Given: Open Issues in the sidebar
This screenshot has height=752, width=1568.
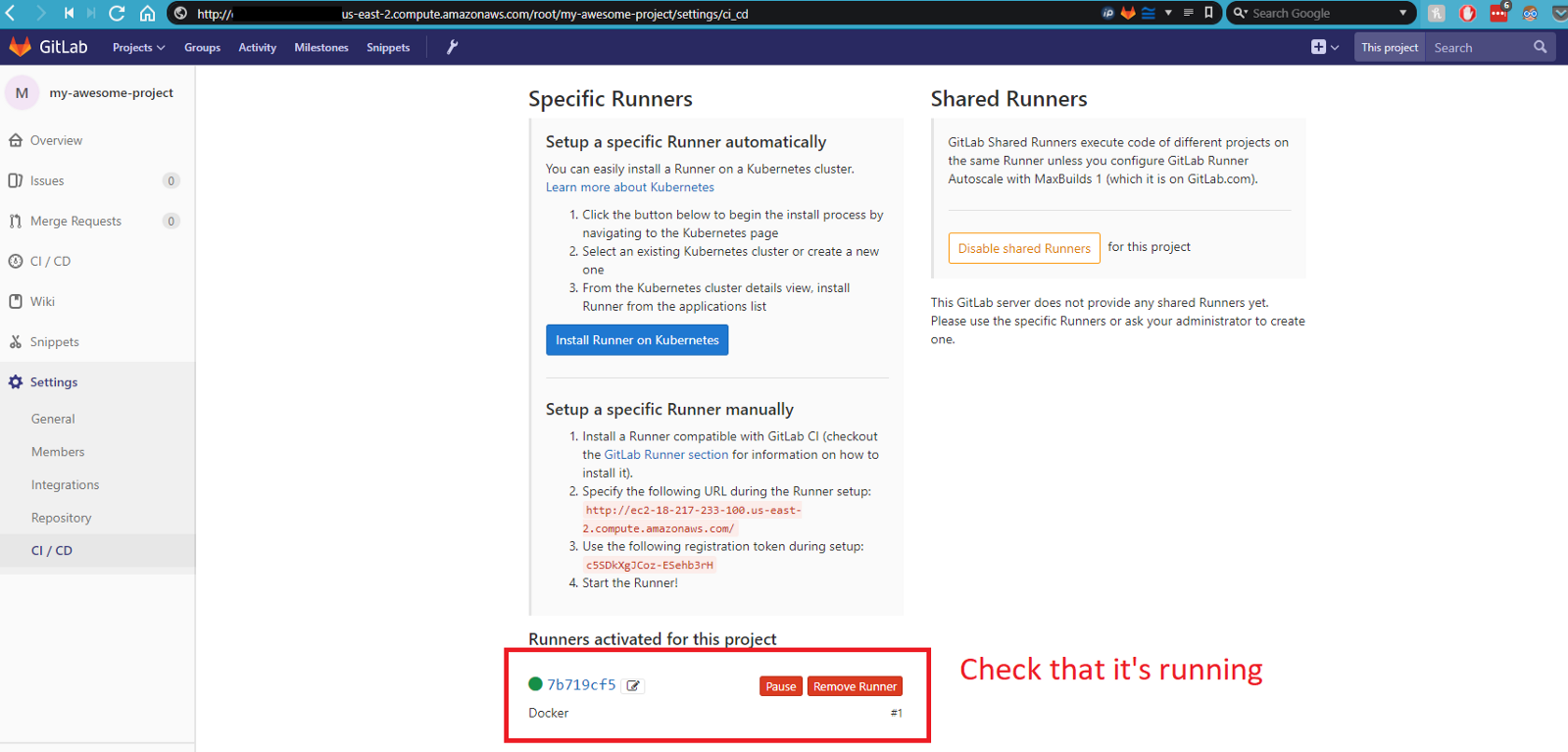Looking at the screenshot, I should [47, 180].
